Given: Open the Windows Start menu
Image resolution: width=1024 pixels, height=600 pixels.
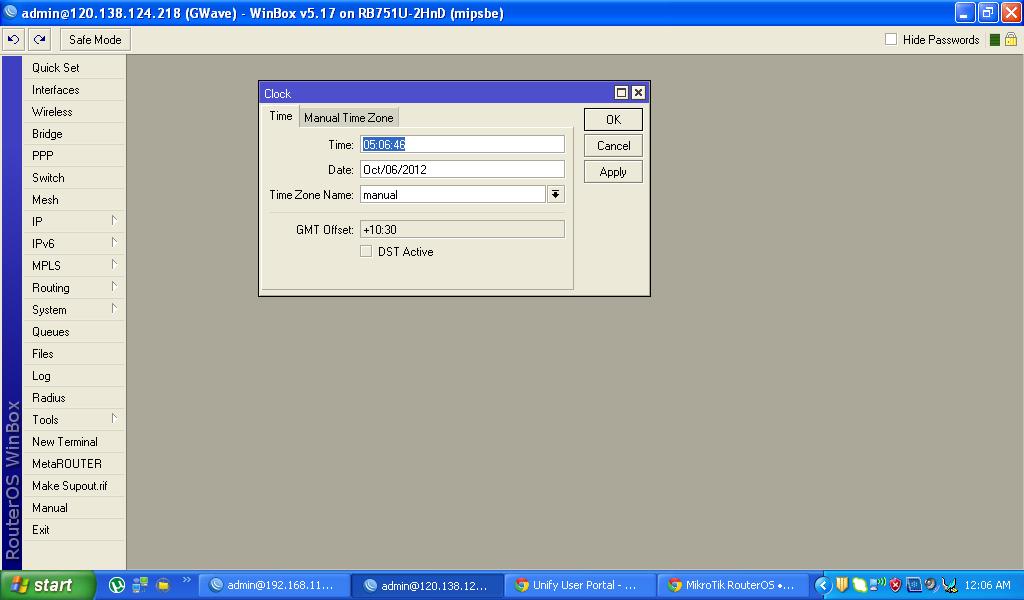Looking at the screenshot, I should click(48, 585).
